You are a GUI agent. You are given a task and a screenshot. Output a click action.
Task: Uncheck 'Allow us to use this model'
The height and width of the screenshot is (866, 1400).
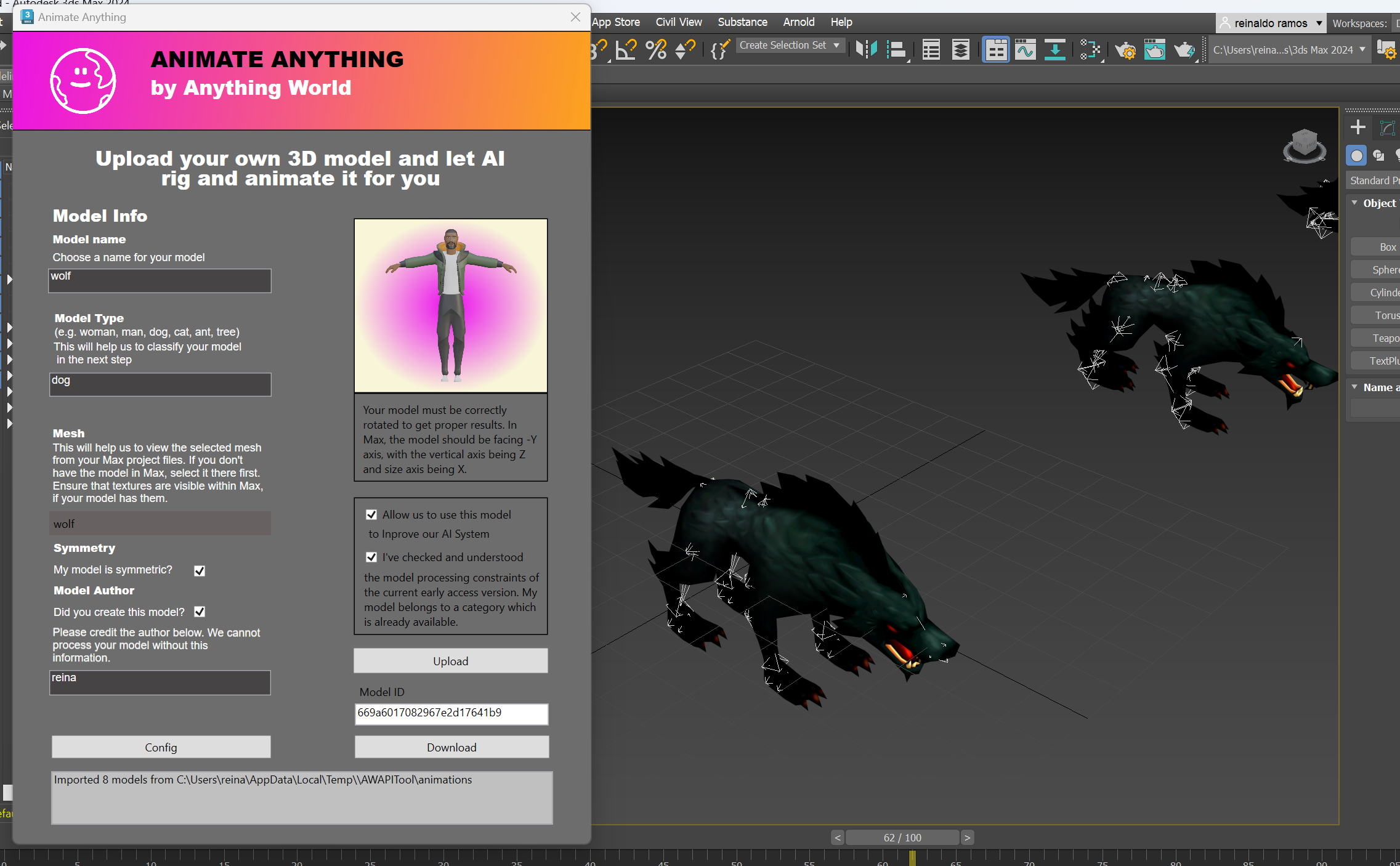(371, 515)
